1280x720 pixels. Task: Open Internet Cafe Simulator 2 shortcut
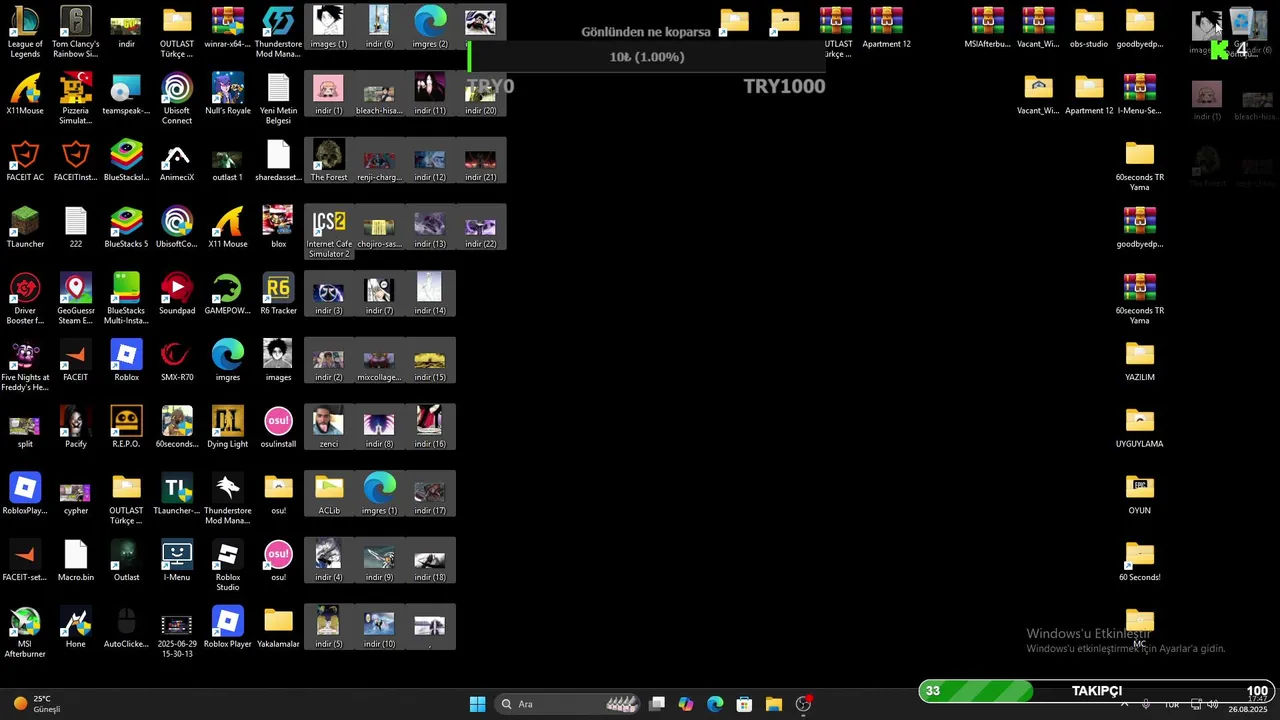[x=329, y=232]
